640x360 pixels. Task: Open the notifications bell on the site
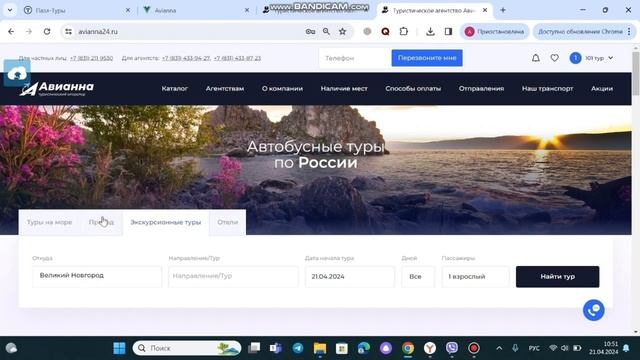(x=536, y=58)
